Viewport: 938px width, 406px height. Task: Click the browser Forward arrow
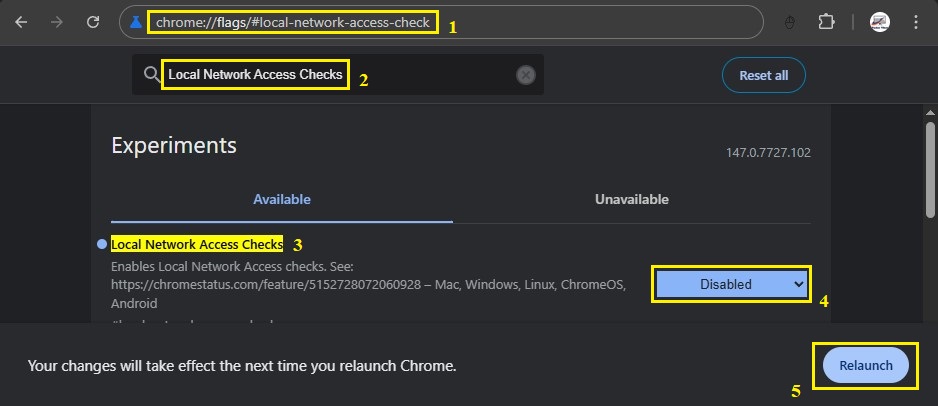57,21
